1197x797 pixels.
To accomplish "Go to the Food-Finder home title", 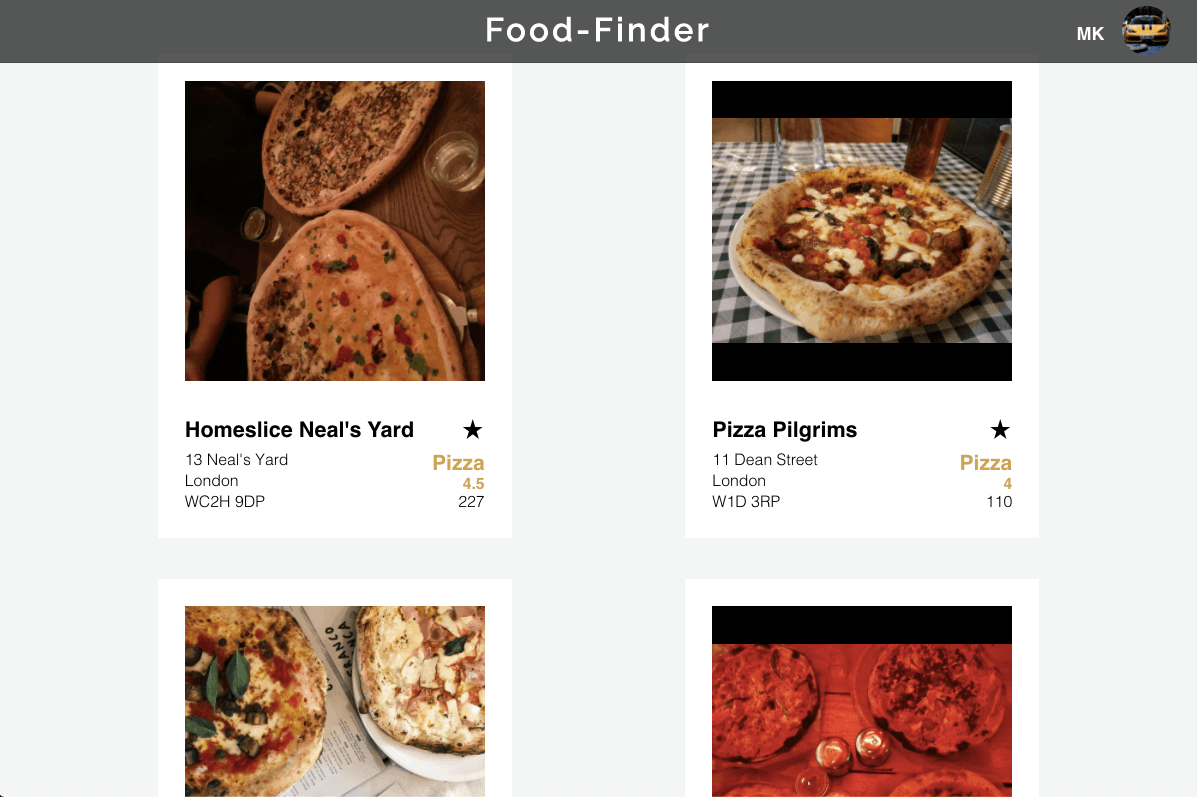I will [x=598, y=31].
